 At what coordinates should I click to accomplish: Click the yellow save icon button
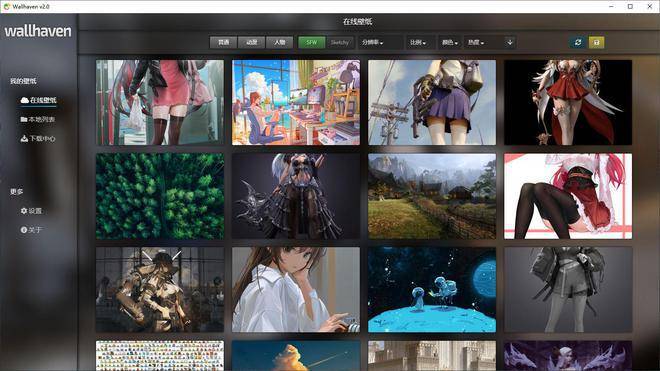coord(596,42)
